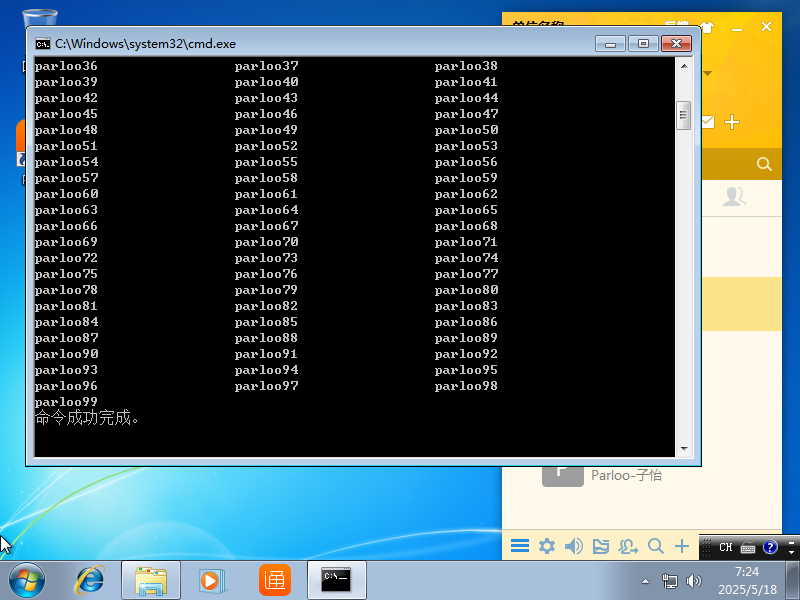Image resolution: width=800 pixels, height=600 pixels.
Task: Open the volume tray icon
Action: point(694,581)
